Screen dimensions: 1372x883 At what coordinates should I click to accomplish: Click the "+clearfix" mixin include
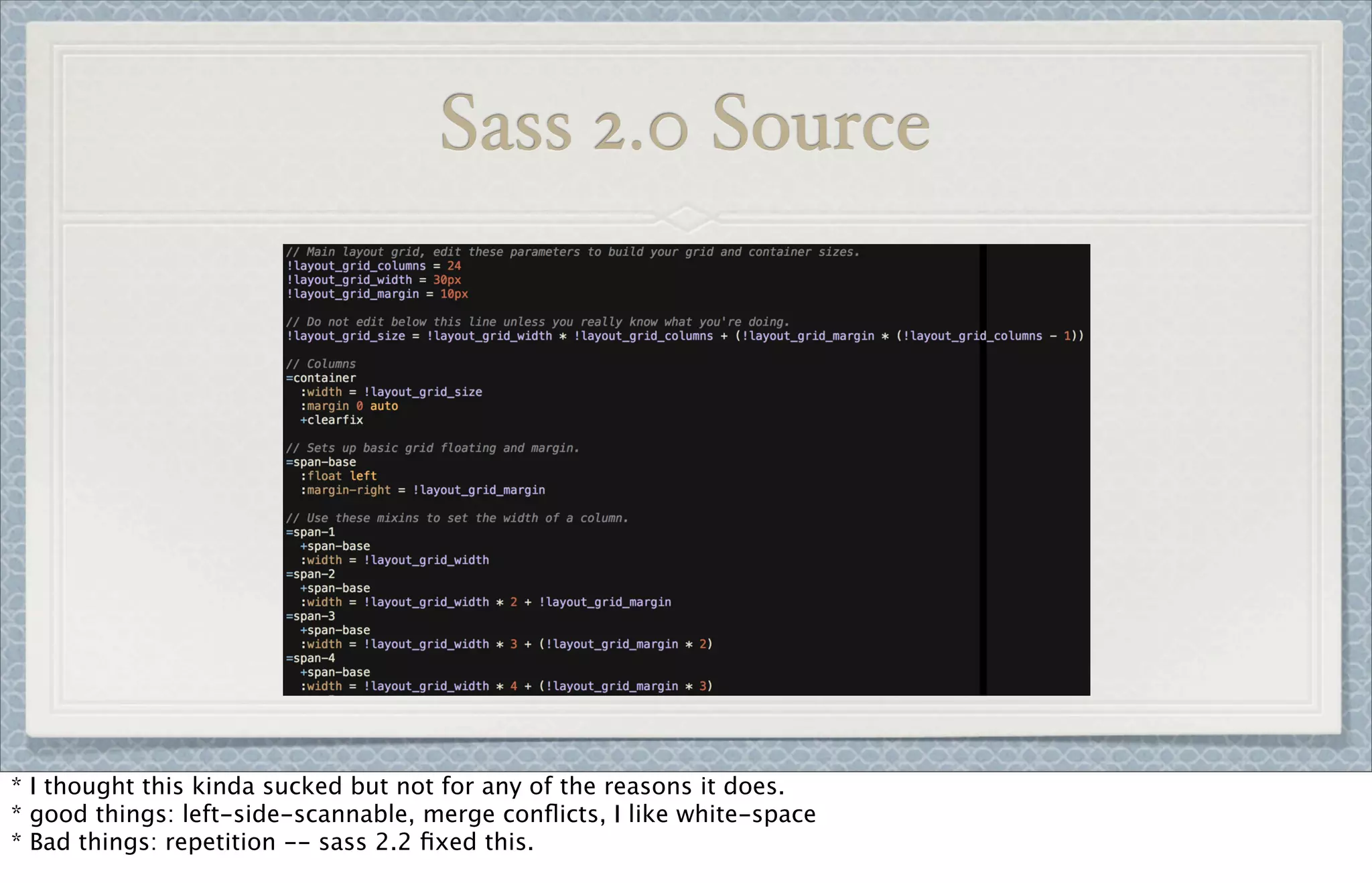pos(332,420)
